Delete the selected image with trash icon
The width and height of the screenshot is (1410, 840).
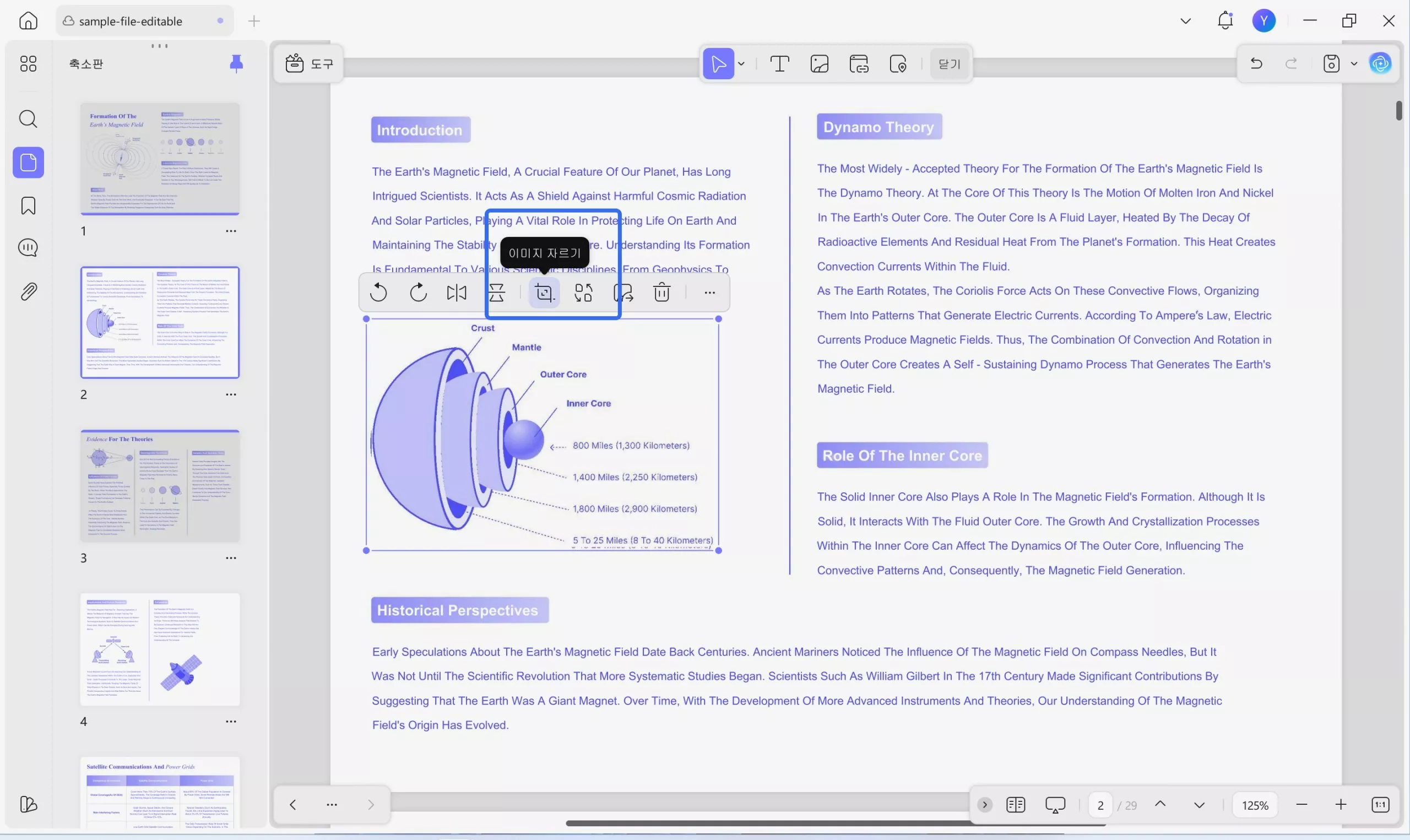tap(661, 292)
